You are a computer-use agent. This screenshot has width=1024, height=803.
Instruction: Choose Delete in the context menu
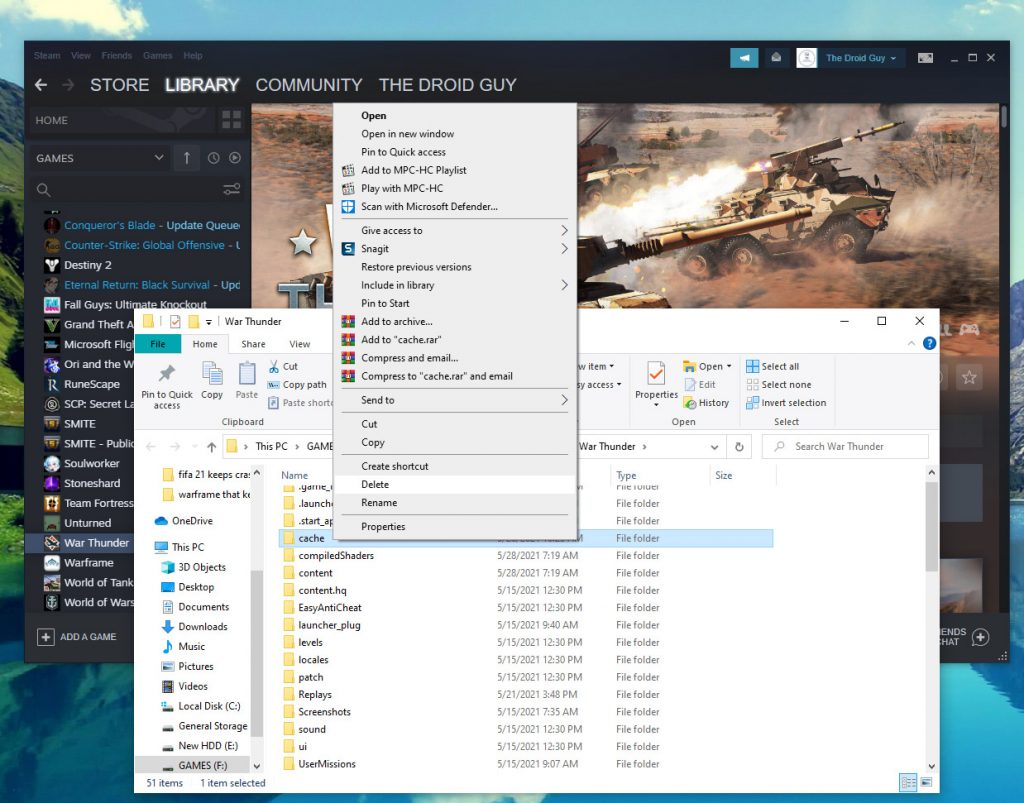coord(455,484)
